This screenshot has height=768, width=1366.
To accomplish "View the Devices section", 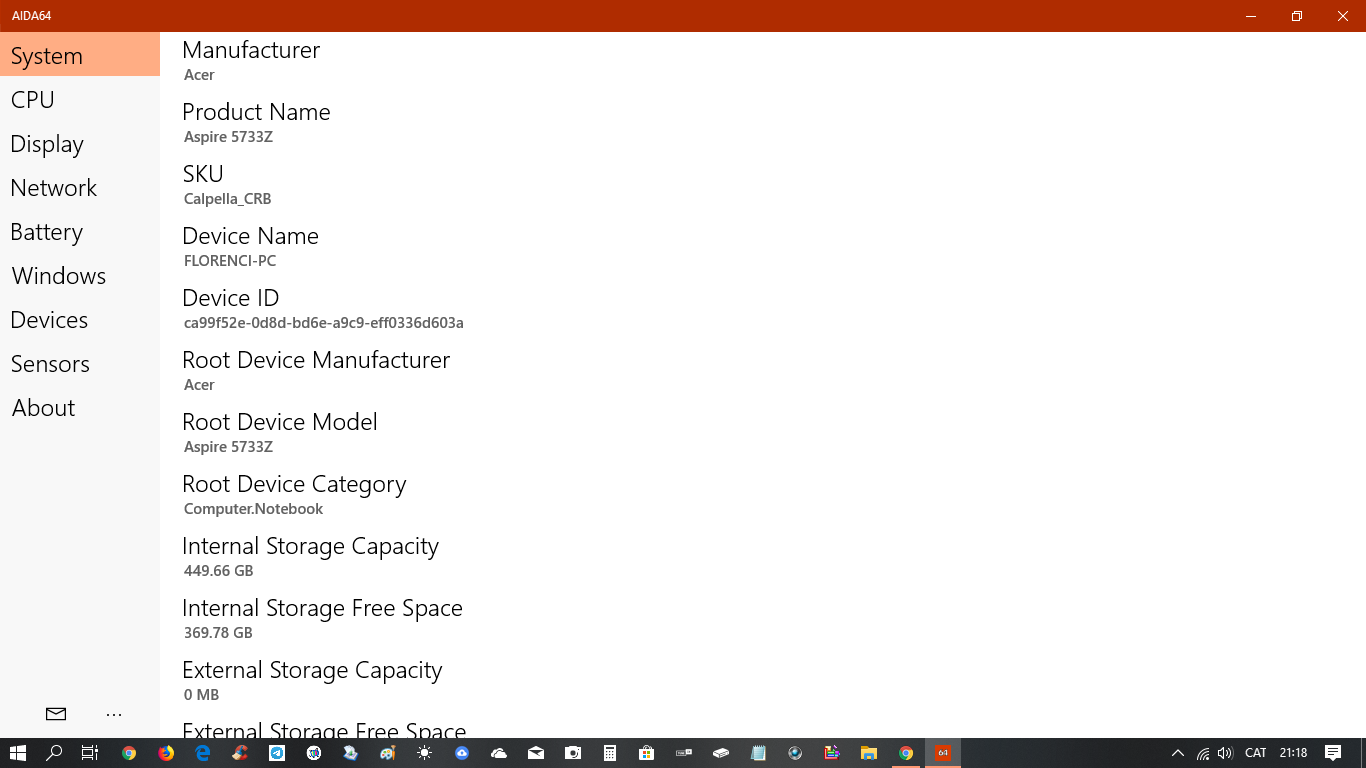I will (x=80, y=320).
